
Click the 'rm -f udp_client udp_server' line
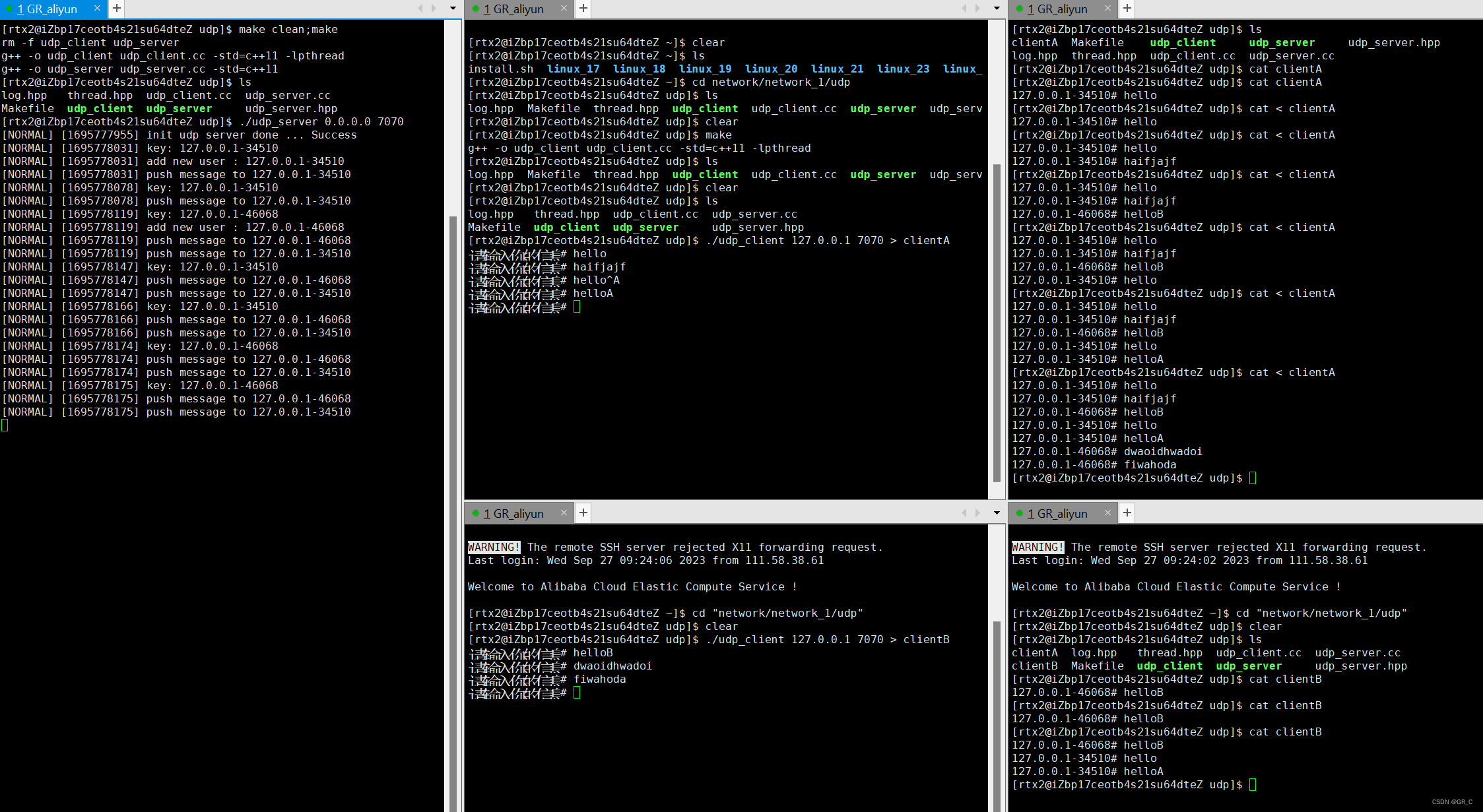coord(90,42)
